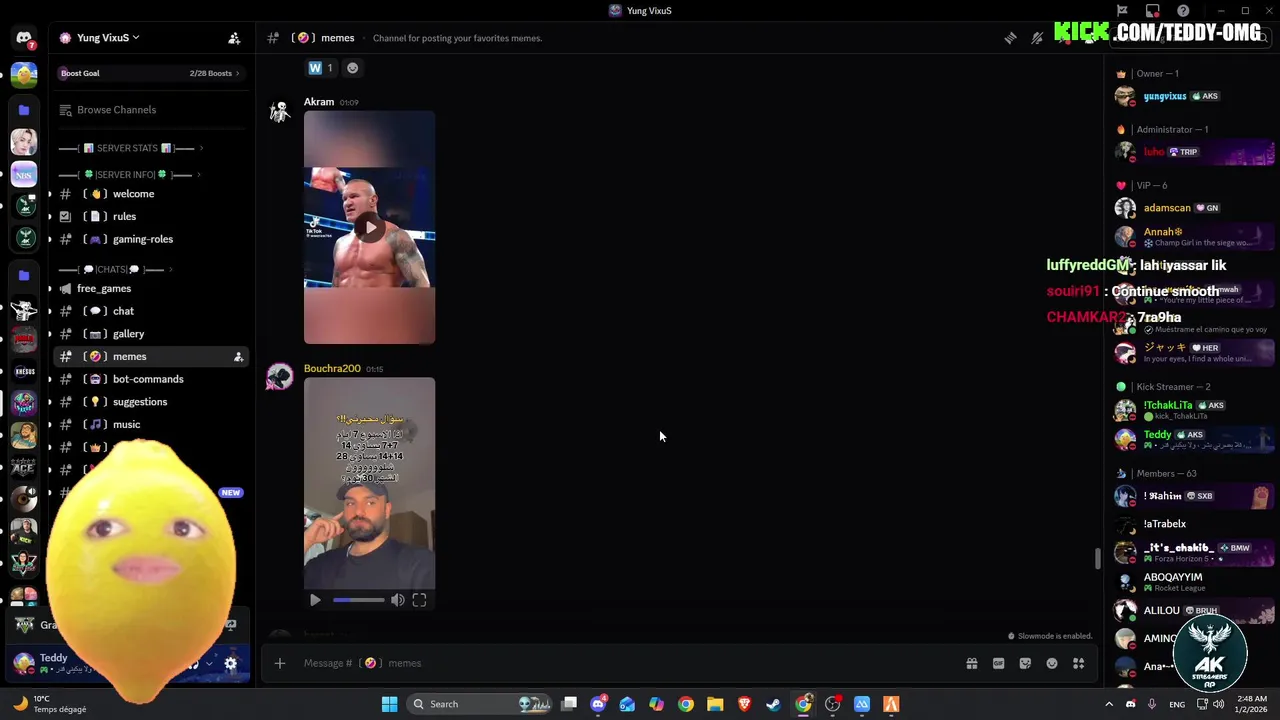This screenshot has width=1280, height=720.
Task: Open member !TchakLiTa profile
Action: 1194,409
